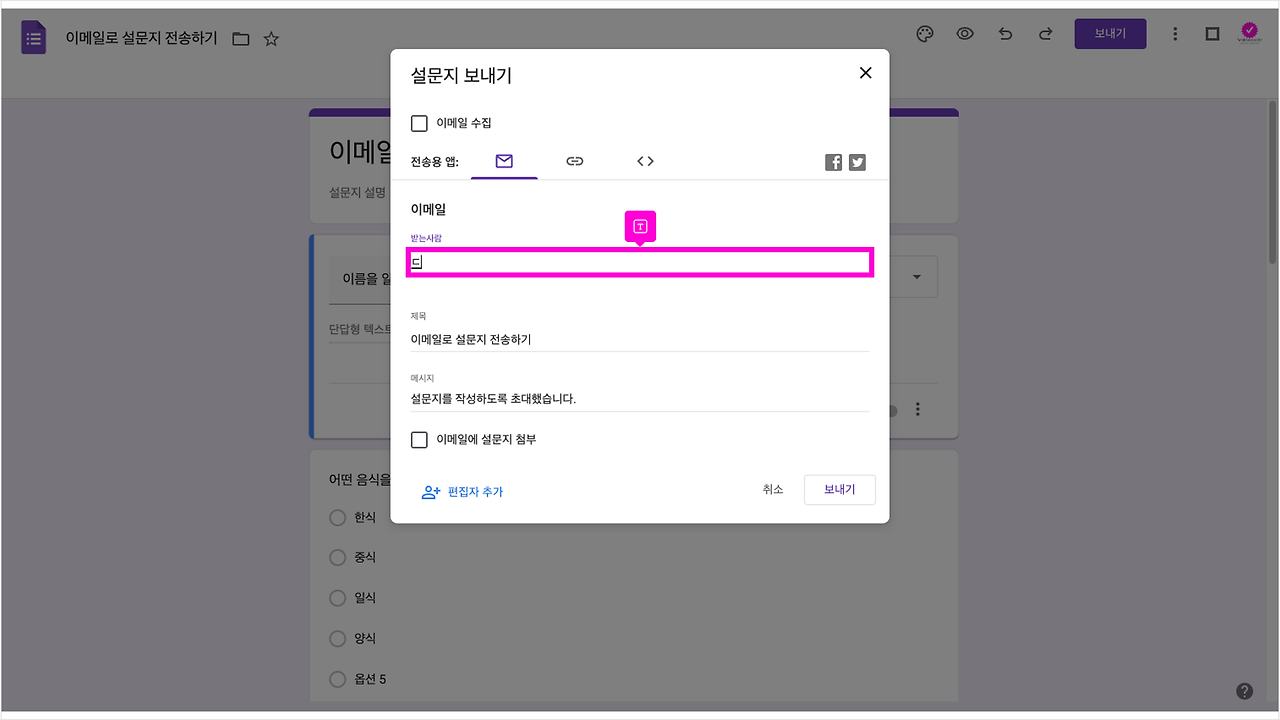This screenshot has width=1280, height=720.
Task: Open the link sharing option
Action: (x=574, y=161)
